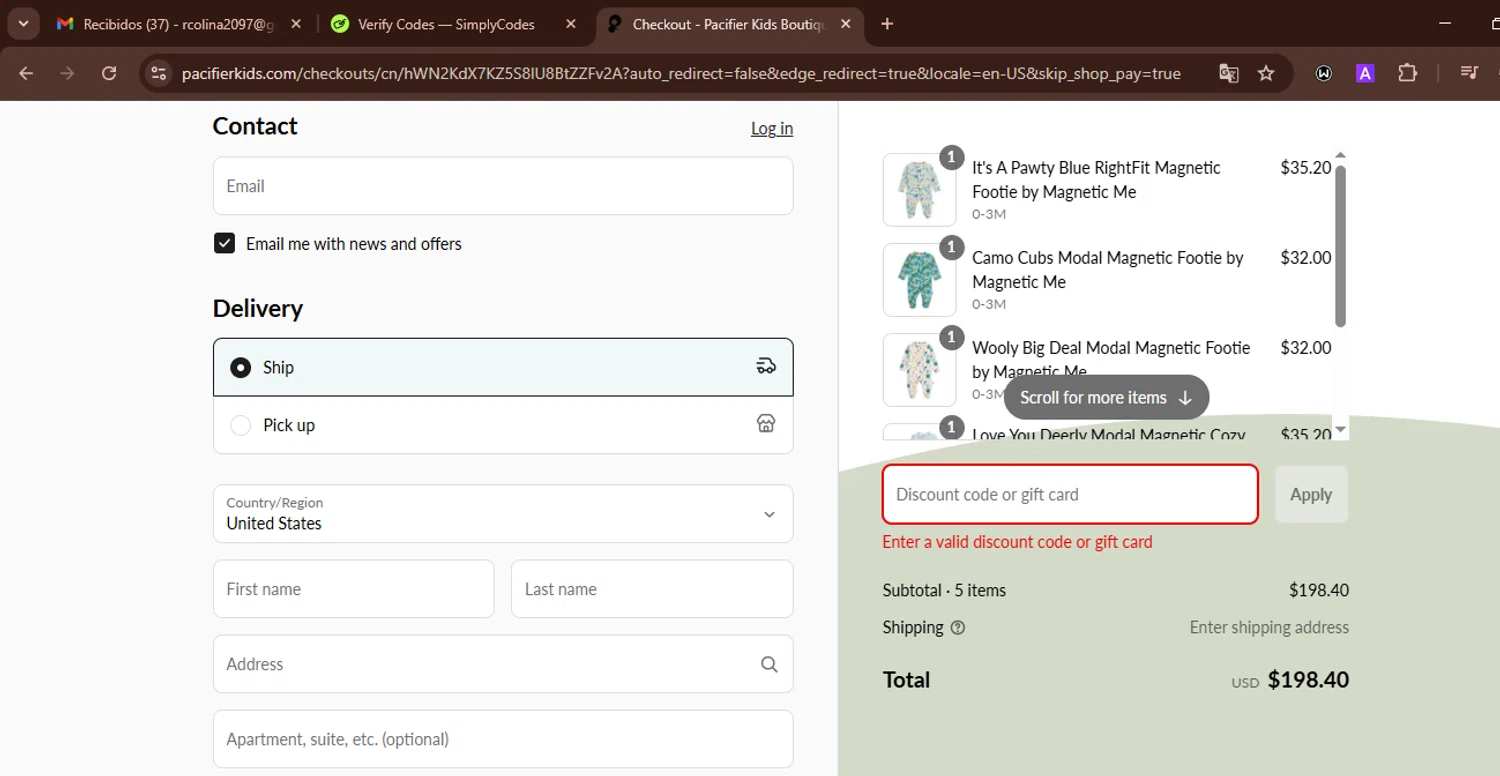The image size is (1500, 776).
Task: Focus the Last name field
Action: pyautogui.click(x=652, y=589)
